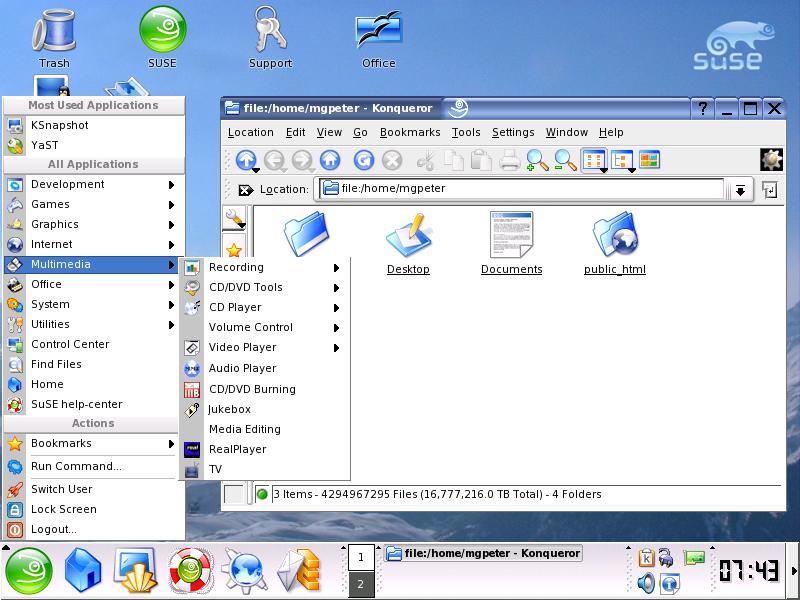This screenshot has width=800, height=600.
Task: Choose Run Command... in Actions
Action: (x=92, y=466)
